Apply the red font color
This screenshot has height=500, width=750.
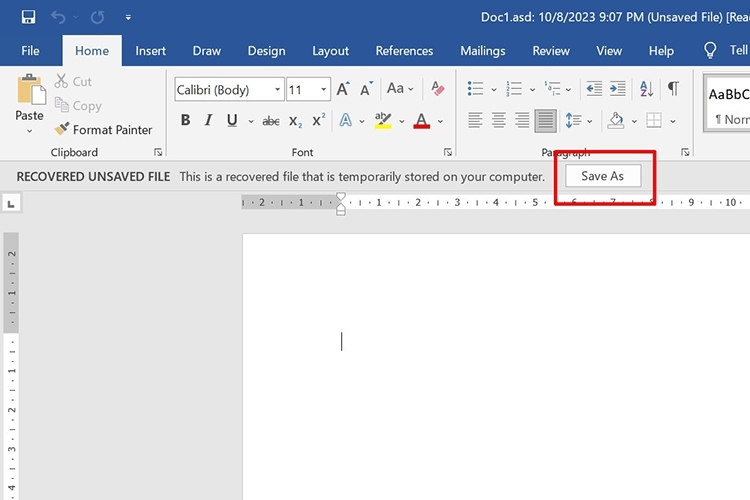(x=421, y=121)
